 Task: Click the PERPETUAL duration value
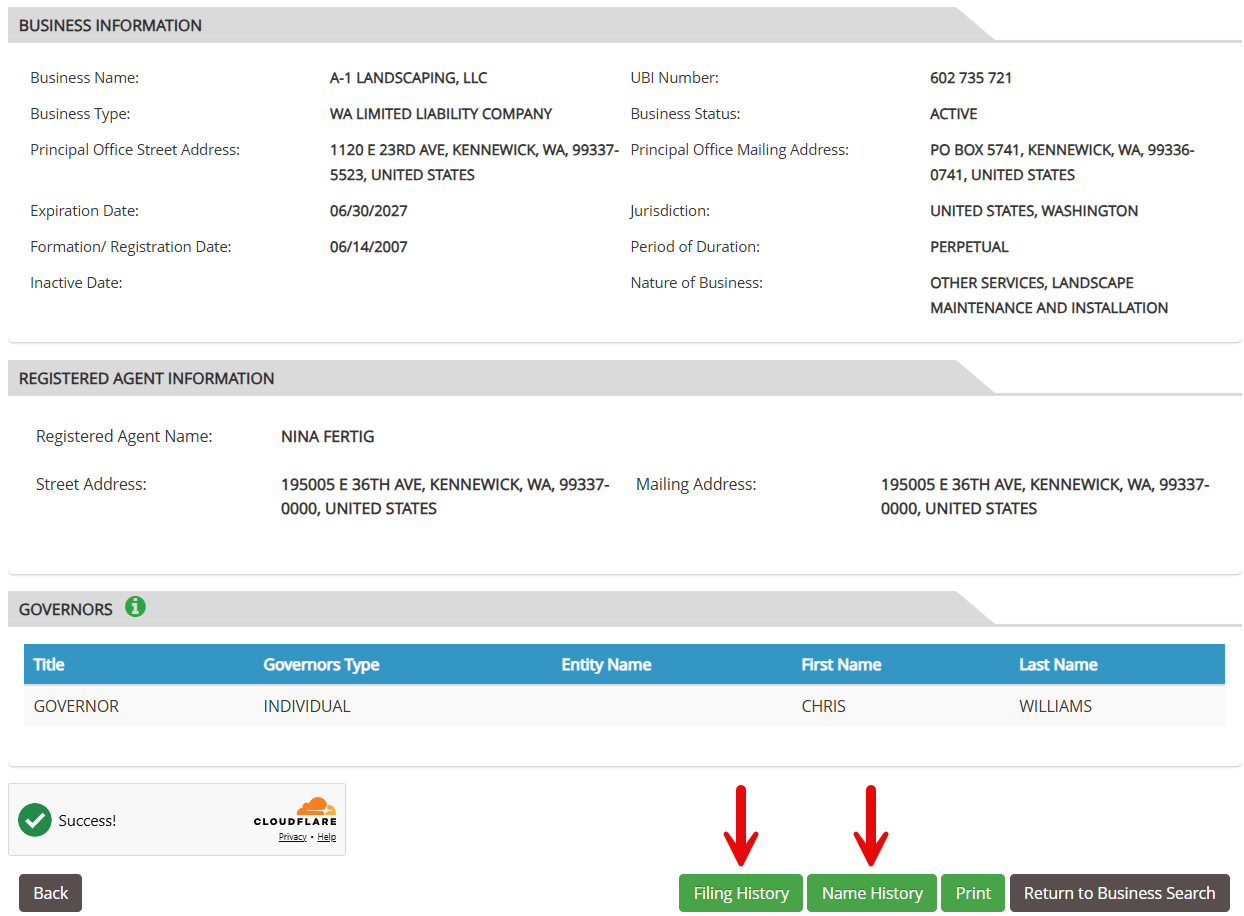(x=969, y=247)
